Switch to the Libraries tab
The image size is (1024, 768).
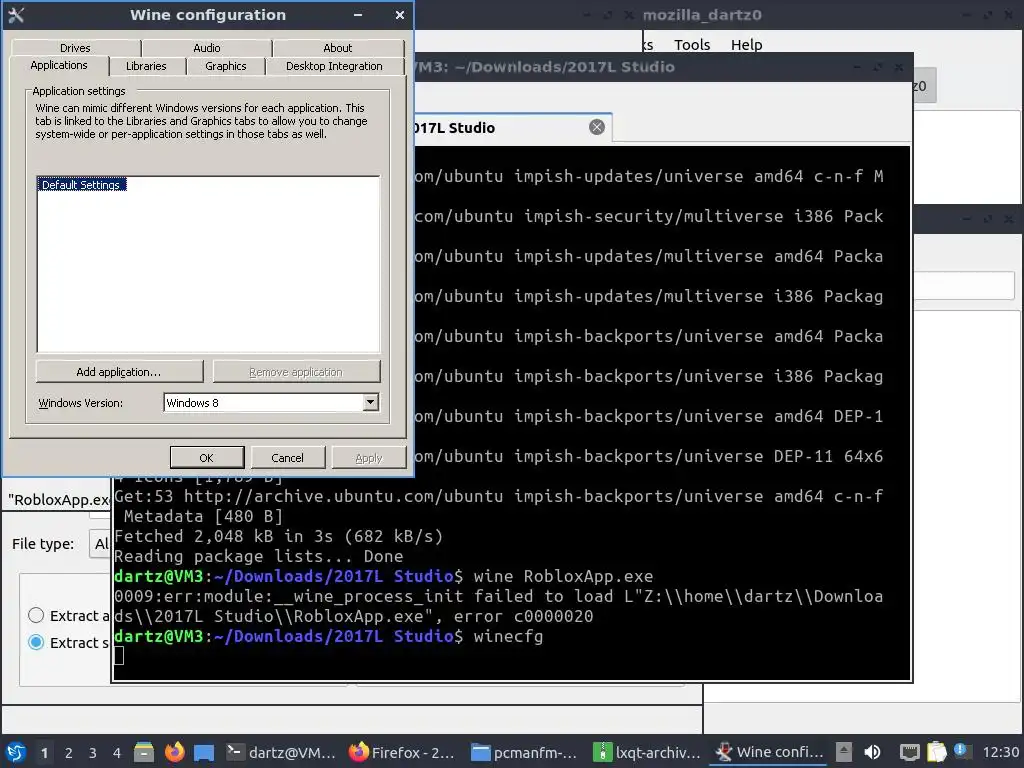pos(146,66)
